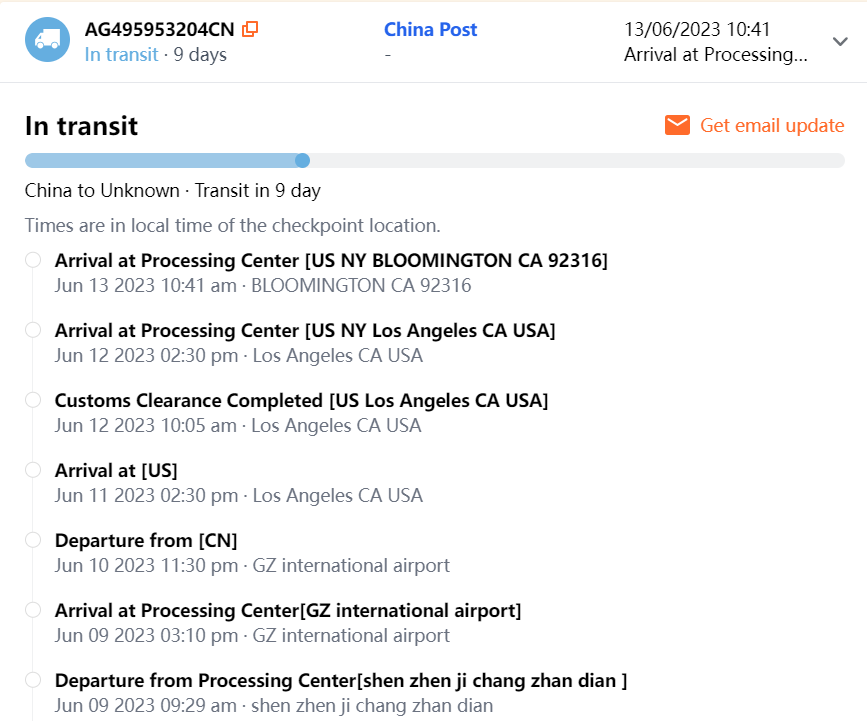Click the Customs Clearance Completed checkpoint marker
Viewport: 867px width, 721px height.
(33, 400)
